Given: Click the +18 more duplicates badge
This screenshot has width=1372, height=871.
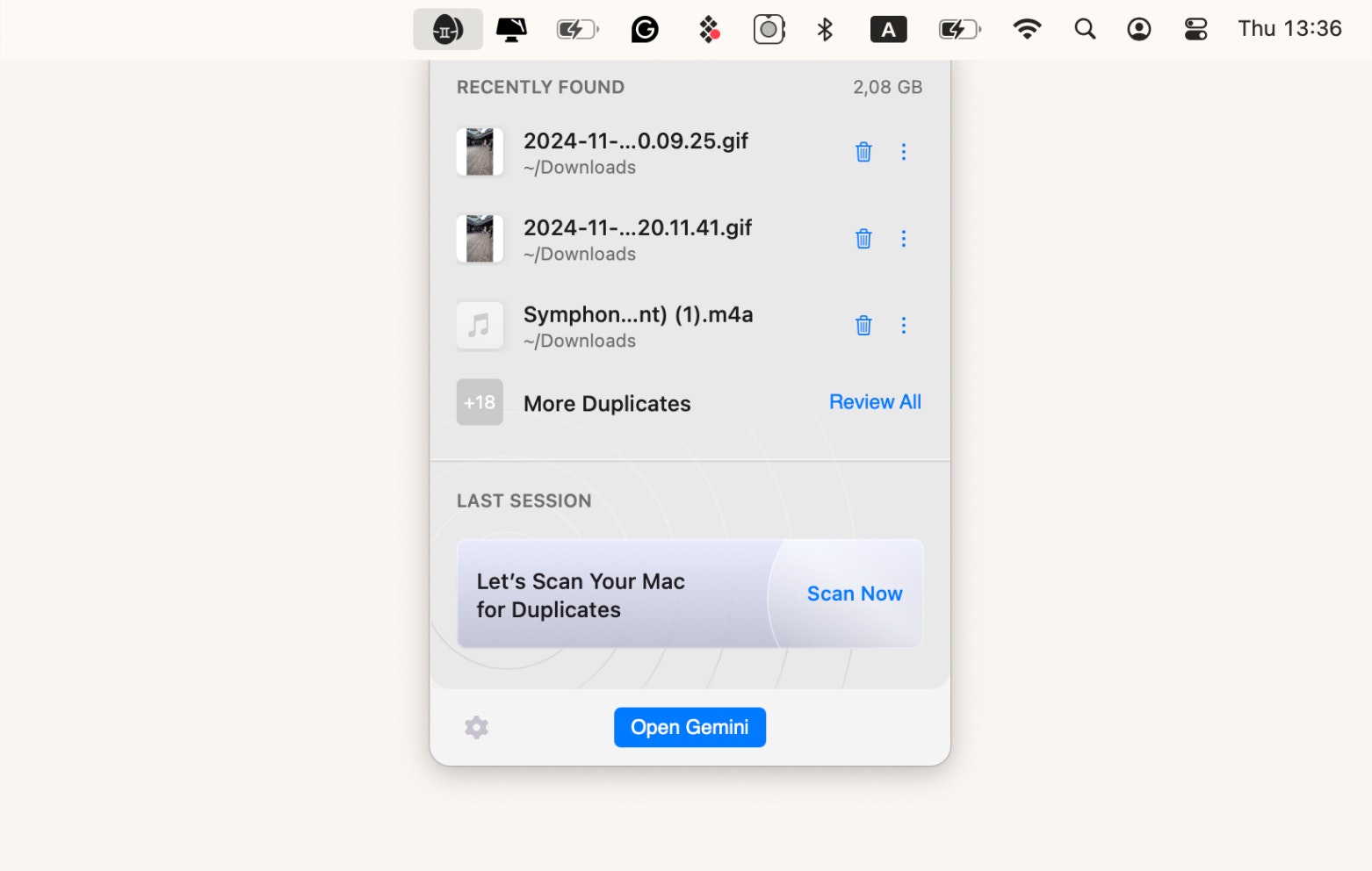Looking at the screenshot, I should (480, 402).
